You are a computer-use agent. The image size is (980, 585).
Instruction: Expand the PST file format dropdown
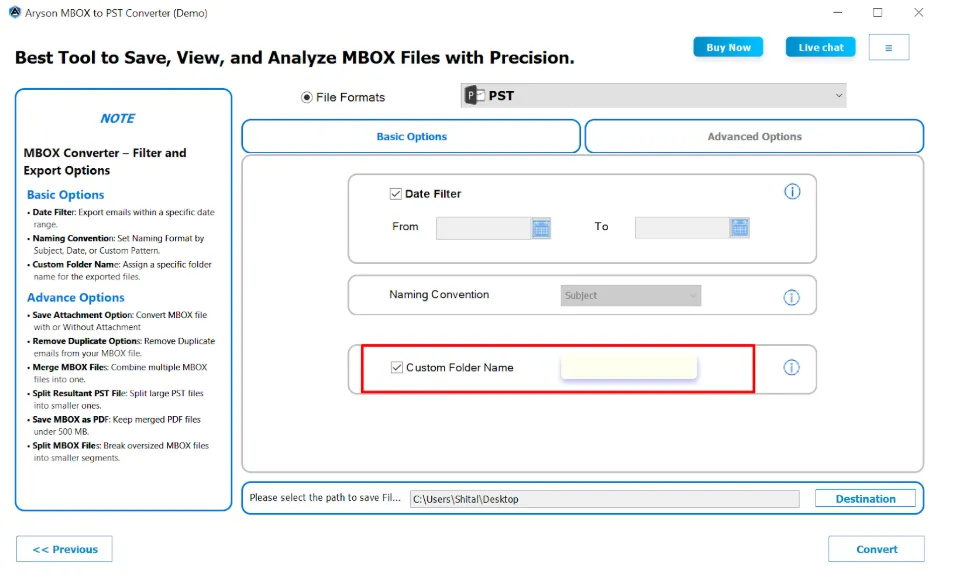coord(838,96)
